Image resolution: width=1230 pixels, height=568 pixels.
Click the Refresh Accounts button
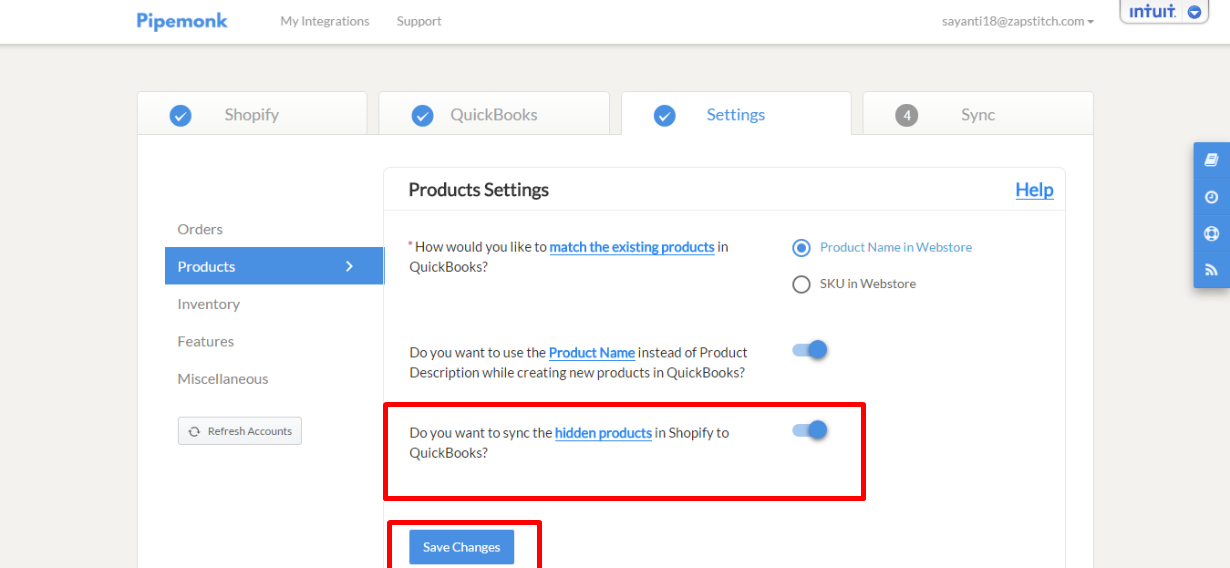240,431
